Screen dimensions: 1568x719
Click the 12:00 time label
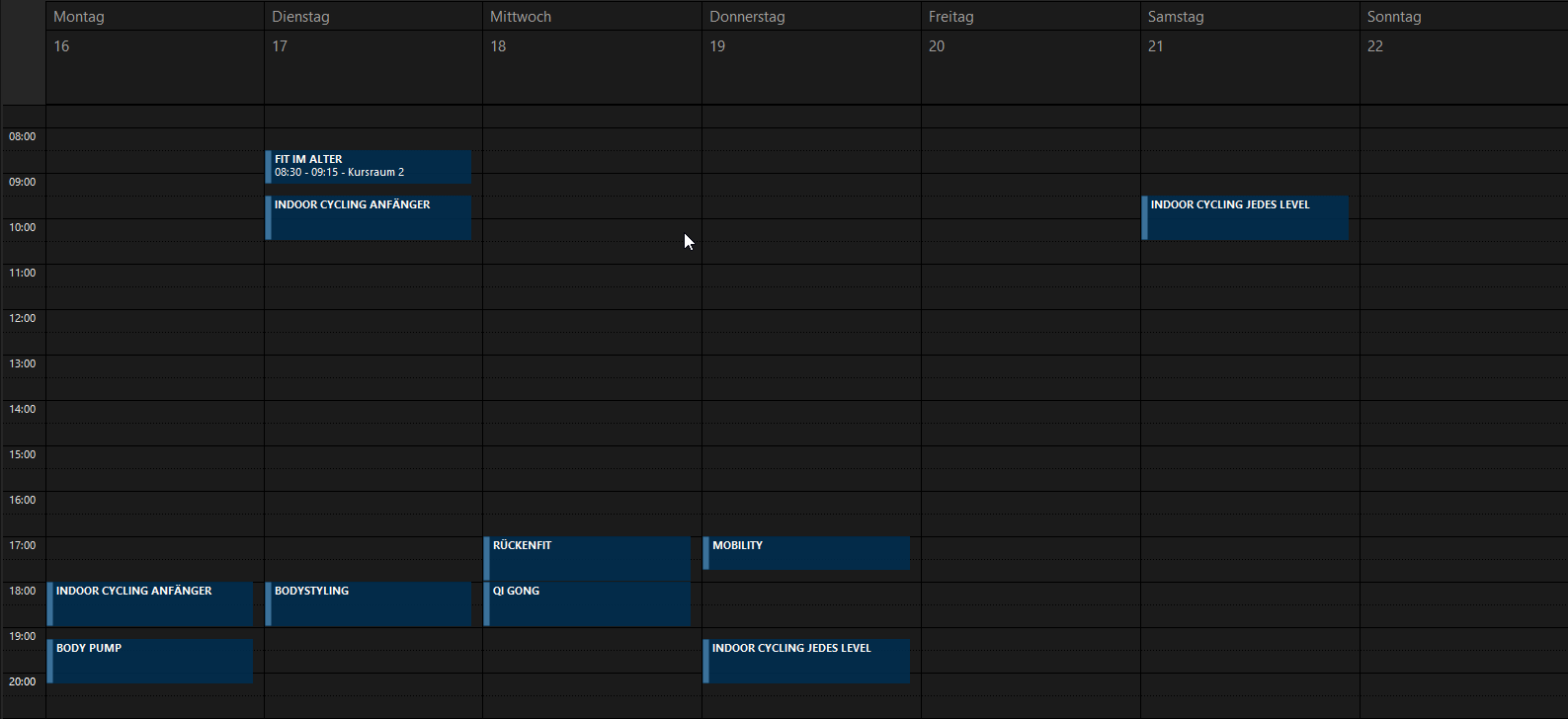point(23,318)
